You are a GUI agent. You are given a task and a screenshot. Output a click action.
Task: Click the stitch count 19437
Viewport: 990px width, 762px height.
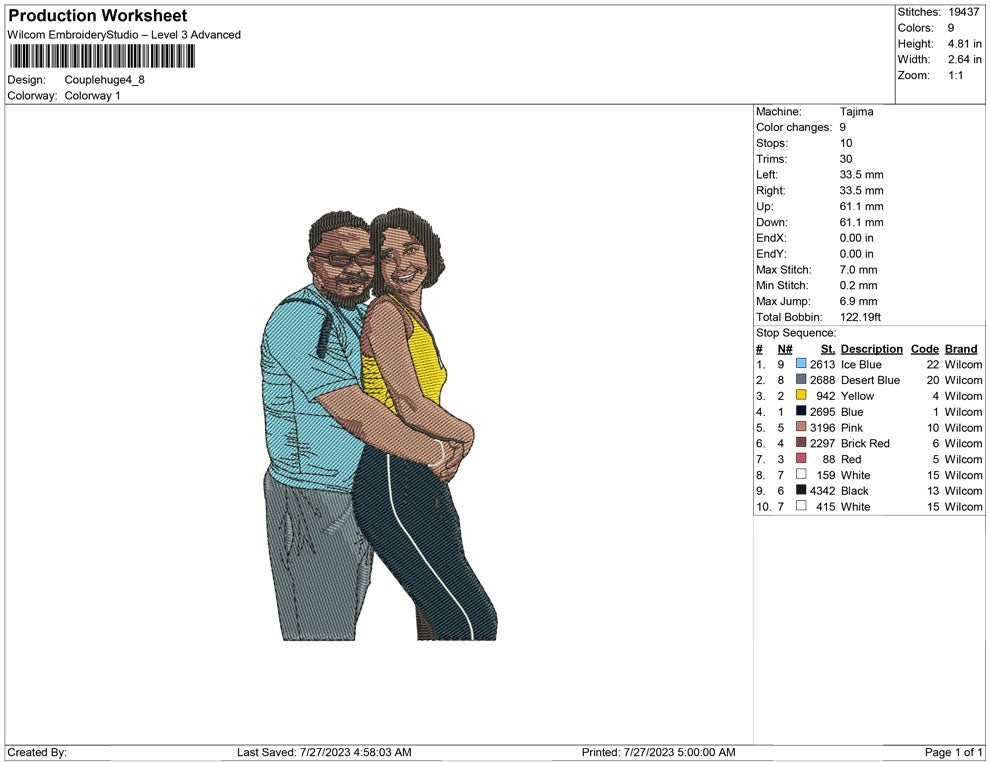pos(963,12)
